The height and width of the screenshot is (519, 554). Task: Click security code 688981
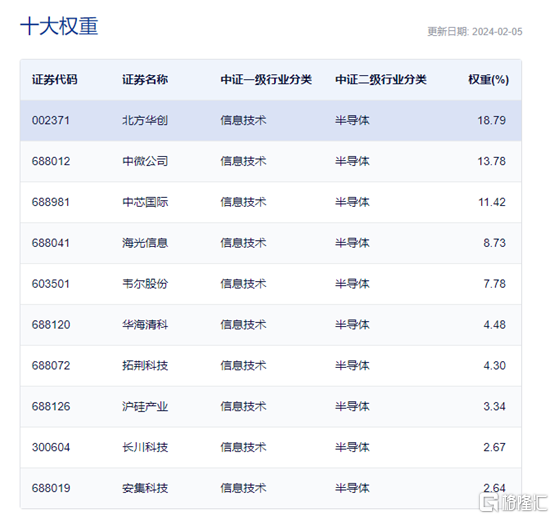pyautogui.click(x=51, y=202)
